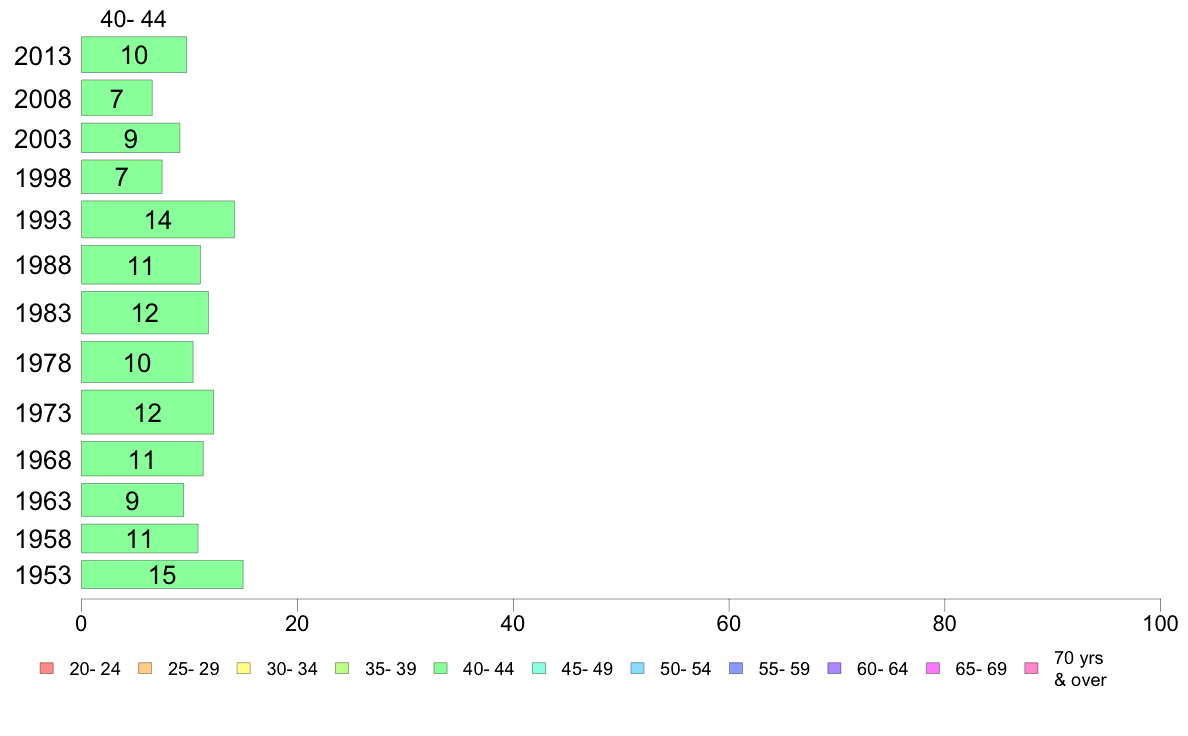The height and width of the screenshot is (736, 1188).
Task: Select the 50-54 light blue legend swatch
Action: click(637, 669)
